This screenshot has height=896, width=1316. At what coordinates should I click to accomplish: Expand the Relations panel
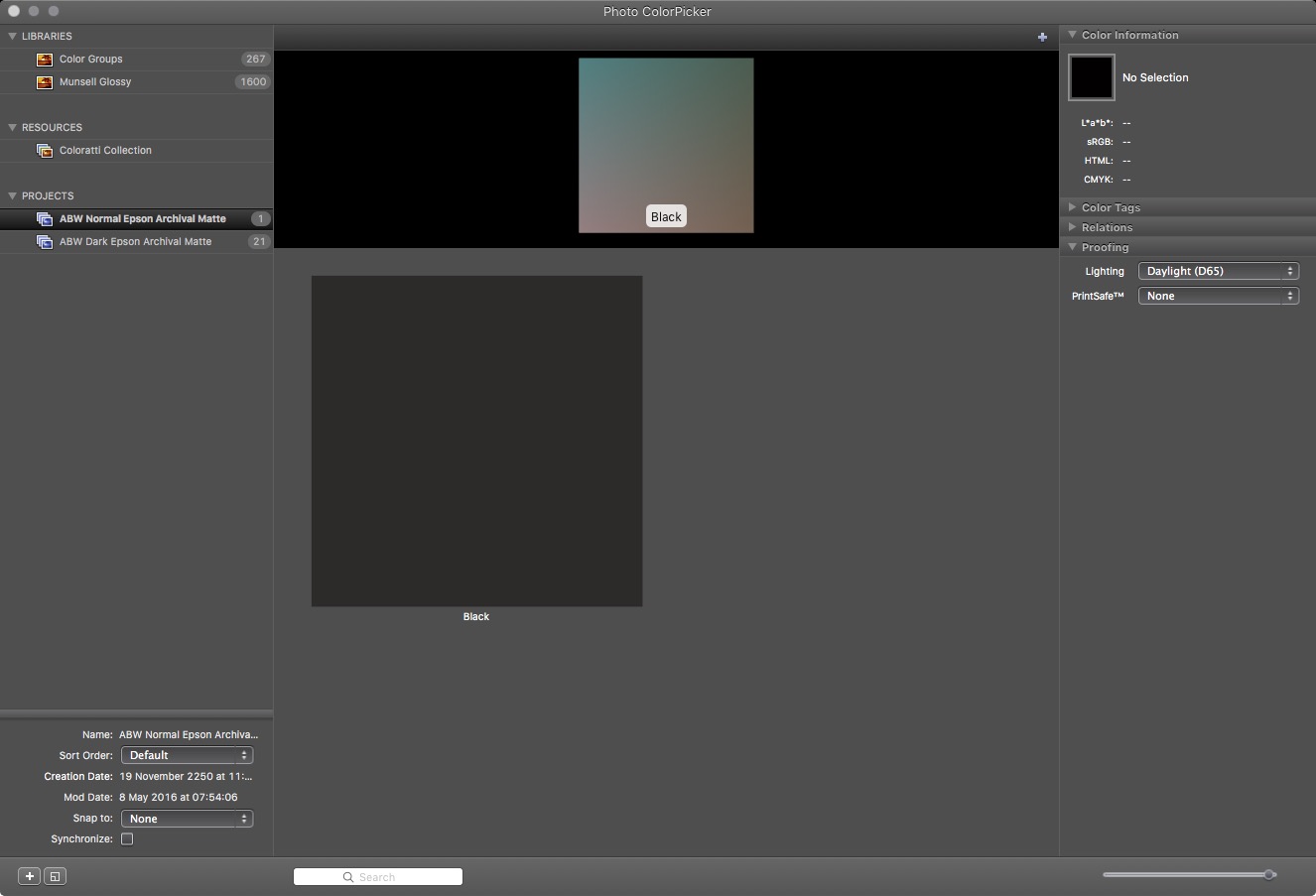tap(1073, 227)
